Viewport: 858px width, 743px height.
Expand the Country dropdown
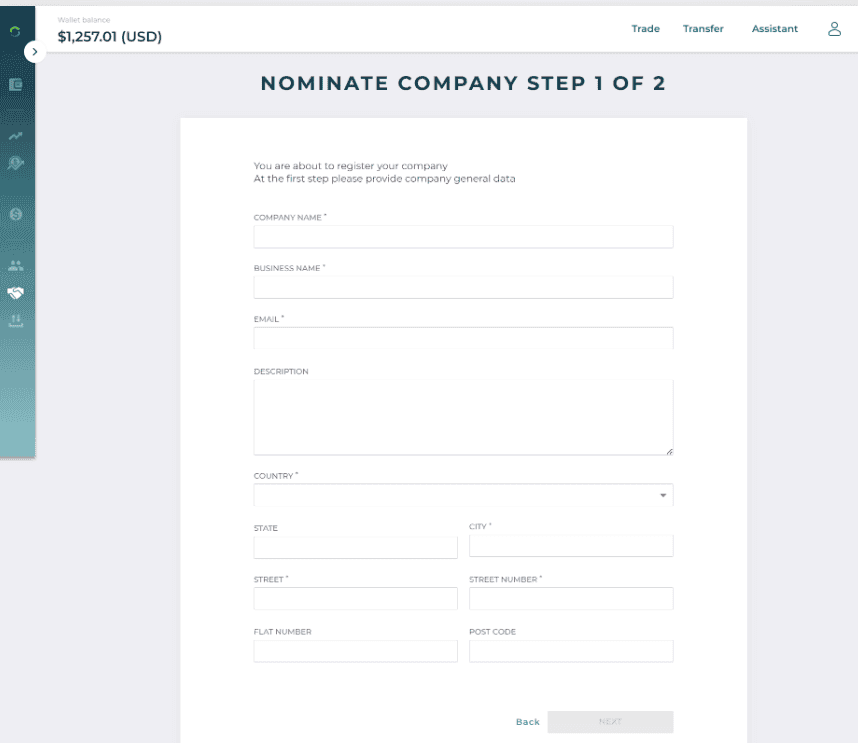click(463, 495)
